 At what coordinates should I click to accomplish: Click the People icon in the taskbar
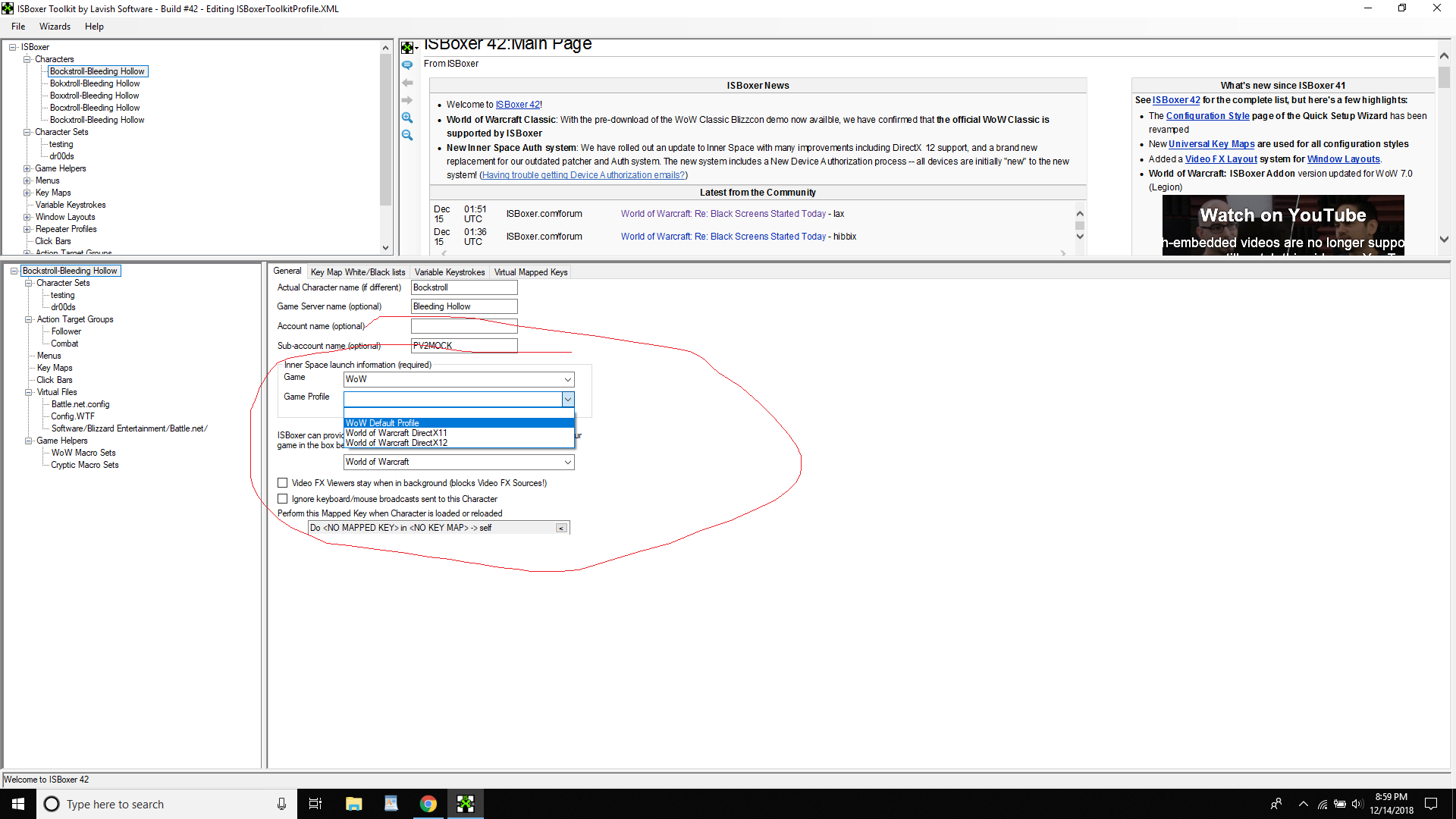(1276, 804)
